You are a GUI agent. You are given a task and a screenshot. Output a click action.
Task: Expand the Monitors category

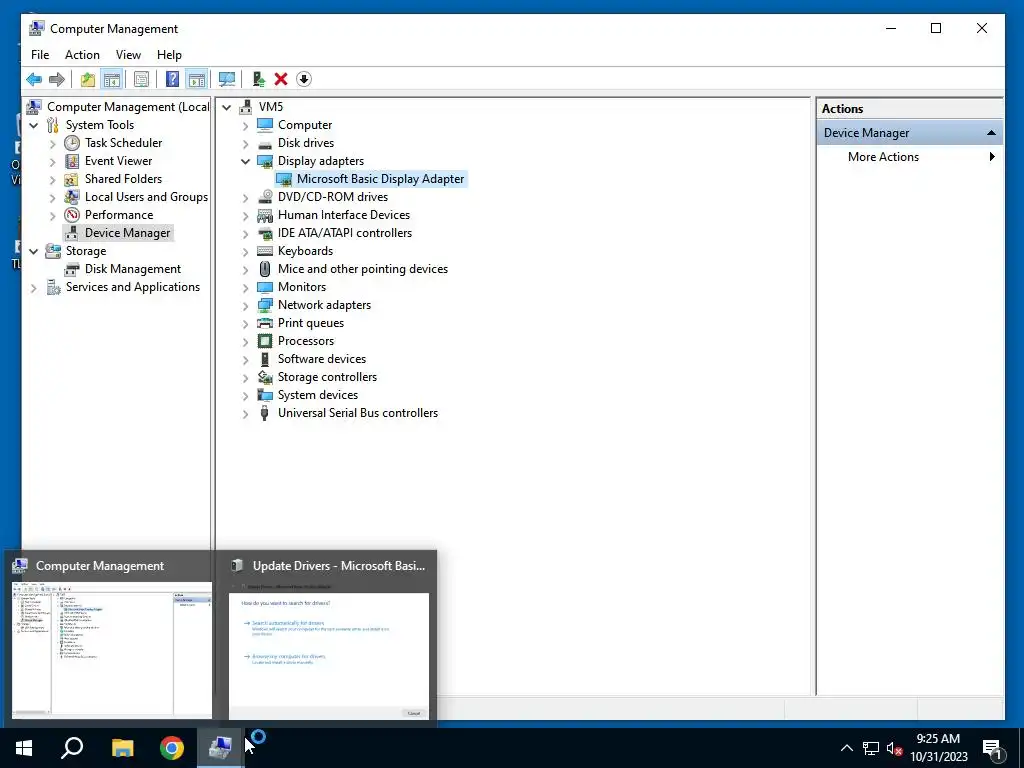pyautogui.click(x=246, y=287)
